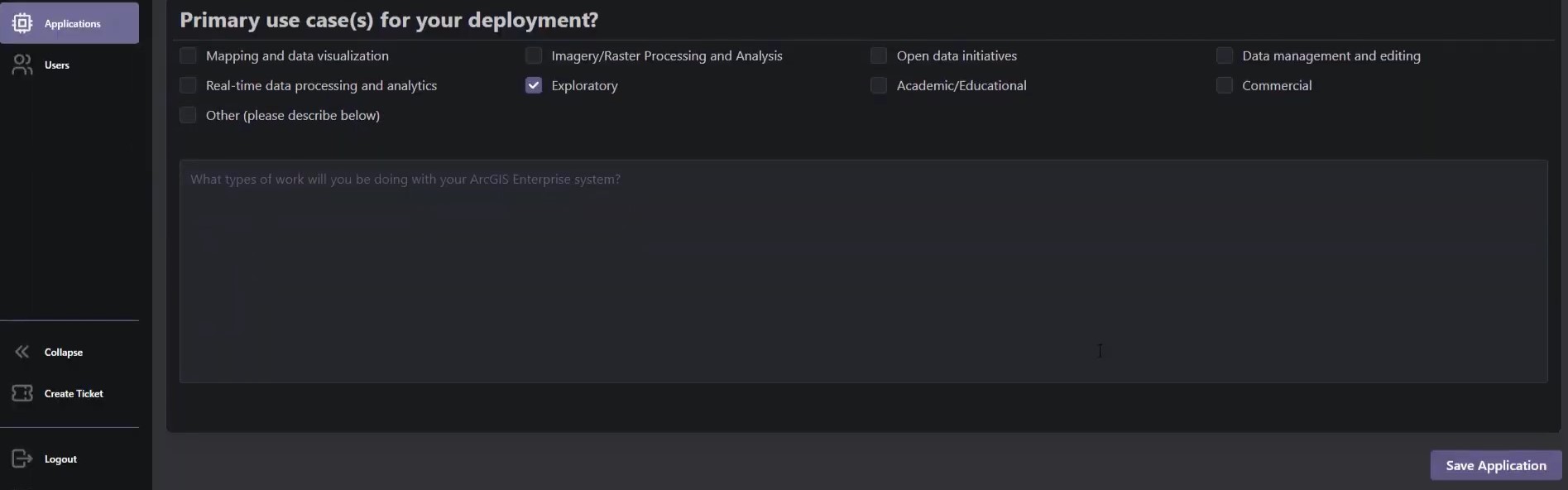
Task: Tick the Commercial use case checkbox
Action: (x=1225, y=85)
